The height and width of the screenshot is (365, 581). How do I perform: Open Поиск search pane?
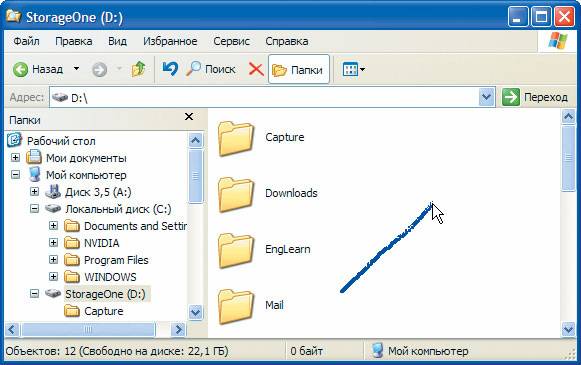pos(211,69)
